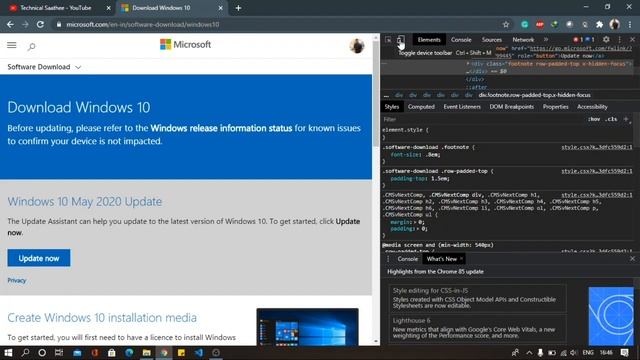Expand the Software Download dropdown
This screenshot has height=360, width=640.
click(x=44, y=67)
